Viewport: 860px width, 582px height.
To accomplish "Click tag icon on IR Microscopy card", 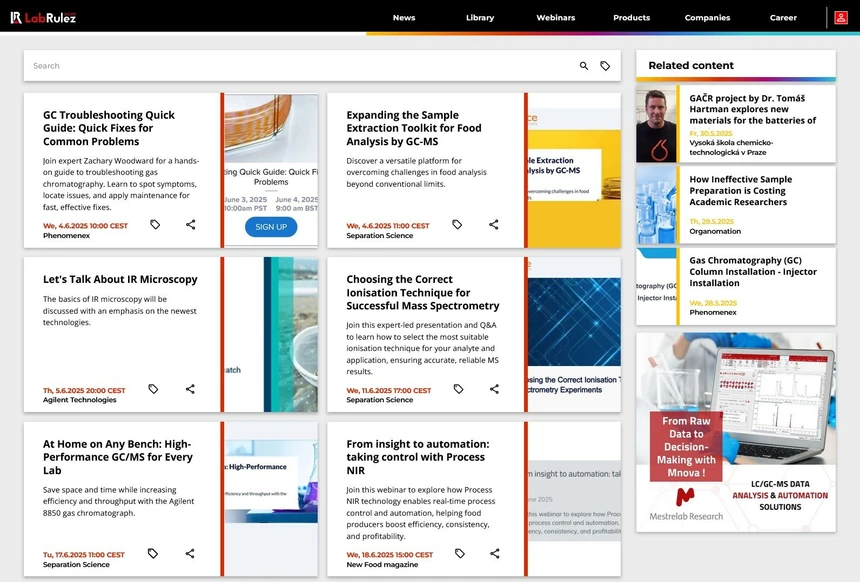I will [154, 389].
